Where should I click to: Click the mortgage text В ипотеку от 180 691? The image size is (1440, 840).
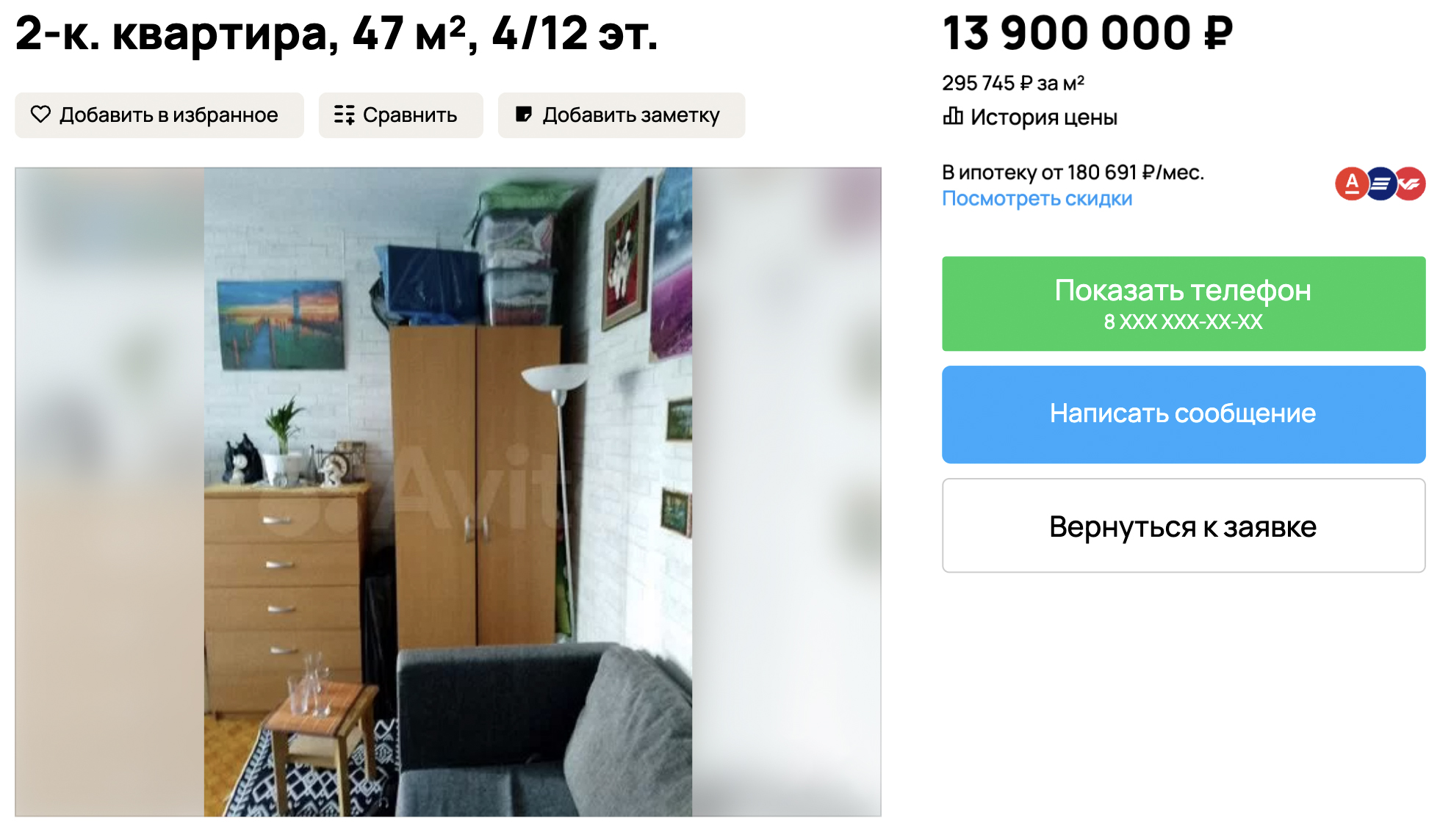1073,173
